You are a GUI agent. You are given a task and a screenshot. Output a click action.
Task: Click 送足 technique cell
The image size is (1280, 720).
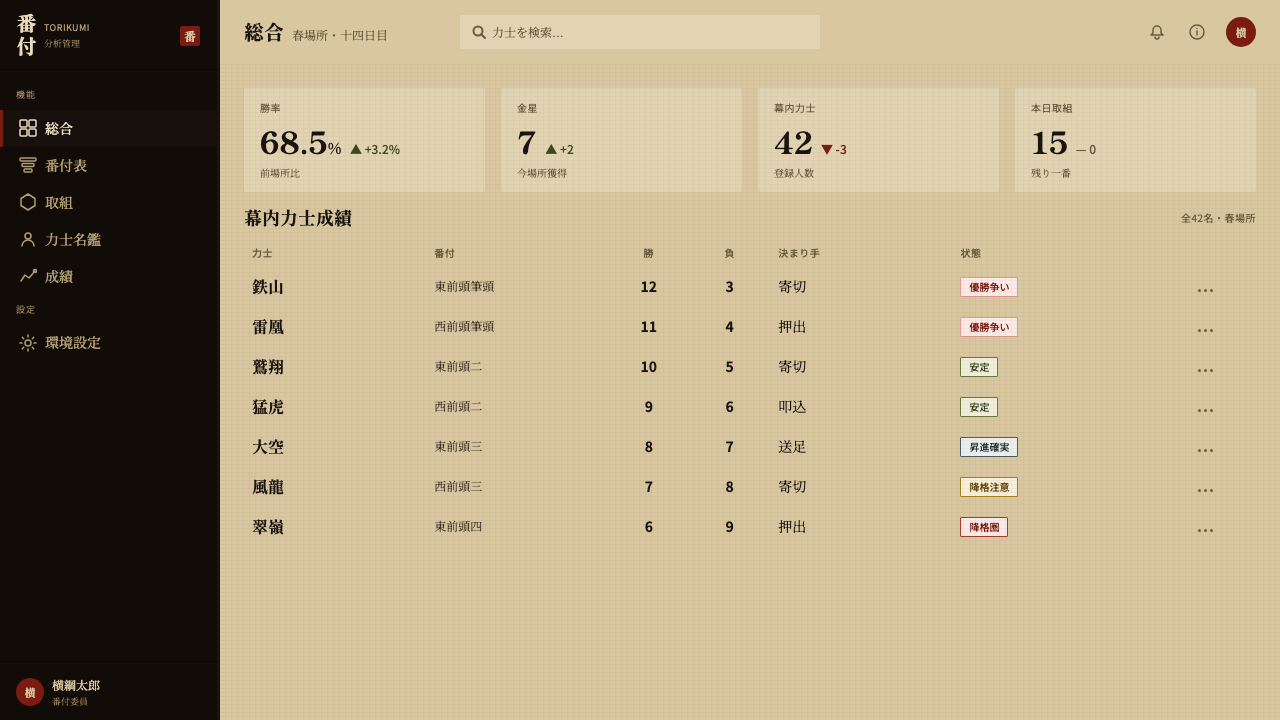point(792,447)
